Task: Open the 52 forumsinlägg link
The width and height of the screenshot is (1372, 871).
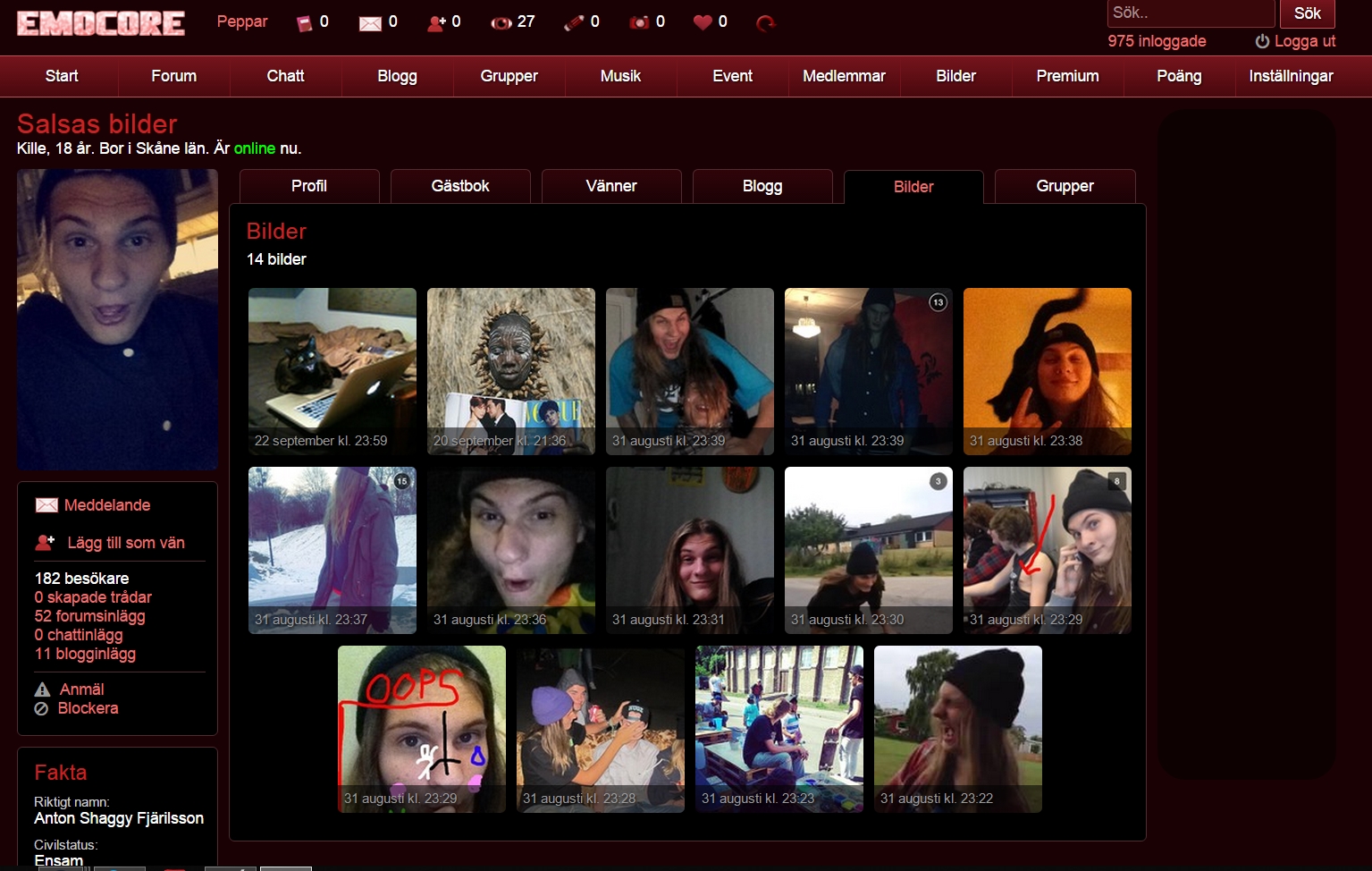Action: pos(89,616)
